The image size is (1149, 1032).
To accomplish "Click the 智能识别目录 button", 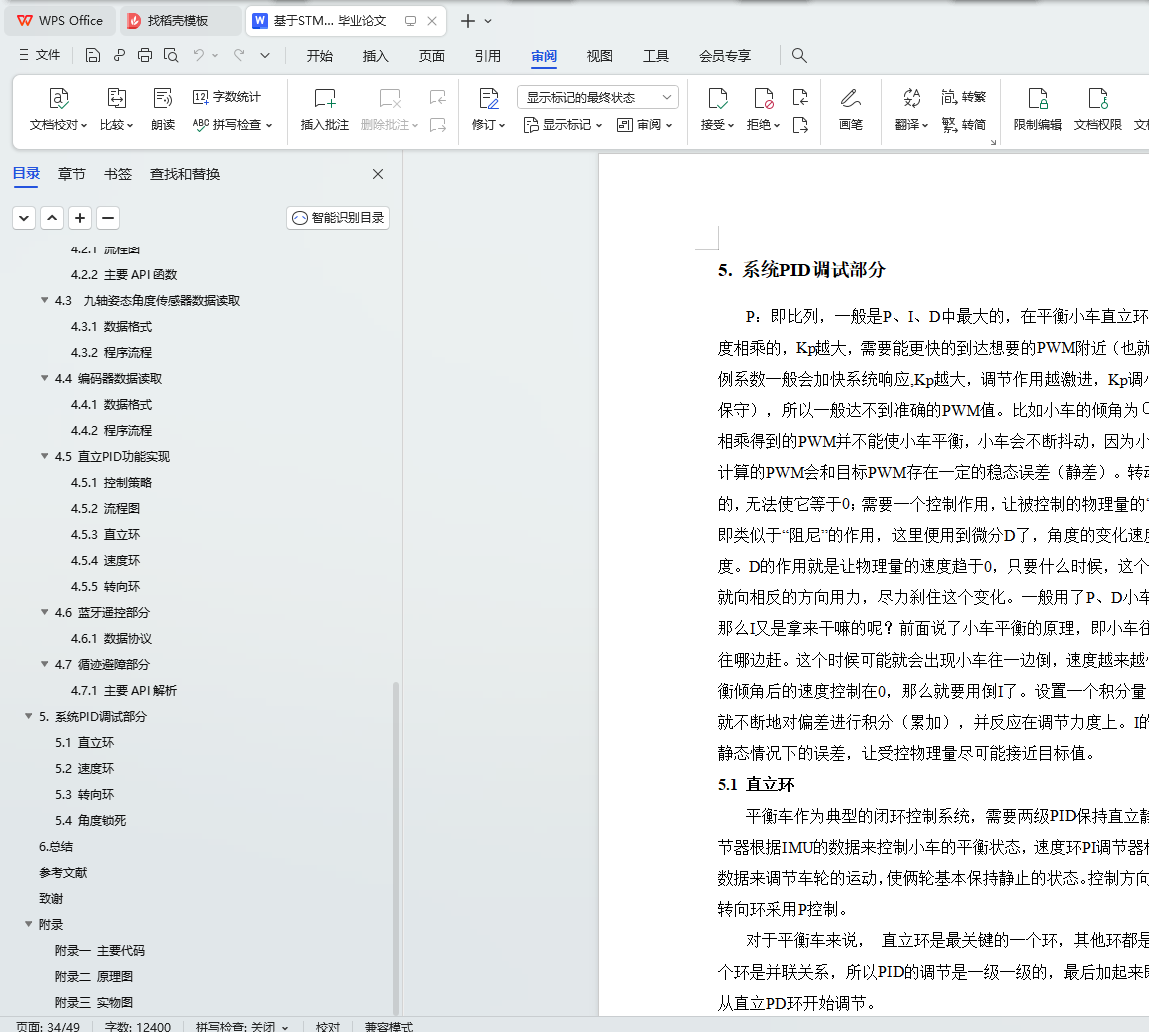I will [x=338, y=218].
